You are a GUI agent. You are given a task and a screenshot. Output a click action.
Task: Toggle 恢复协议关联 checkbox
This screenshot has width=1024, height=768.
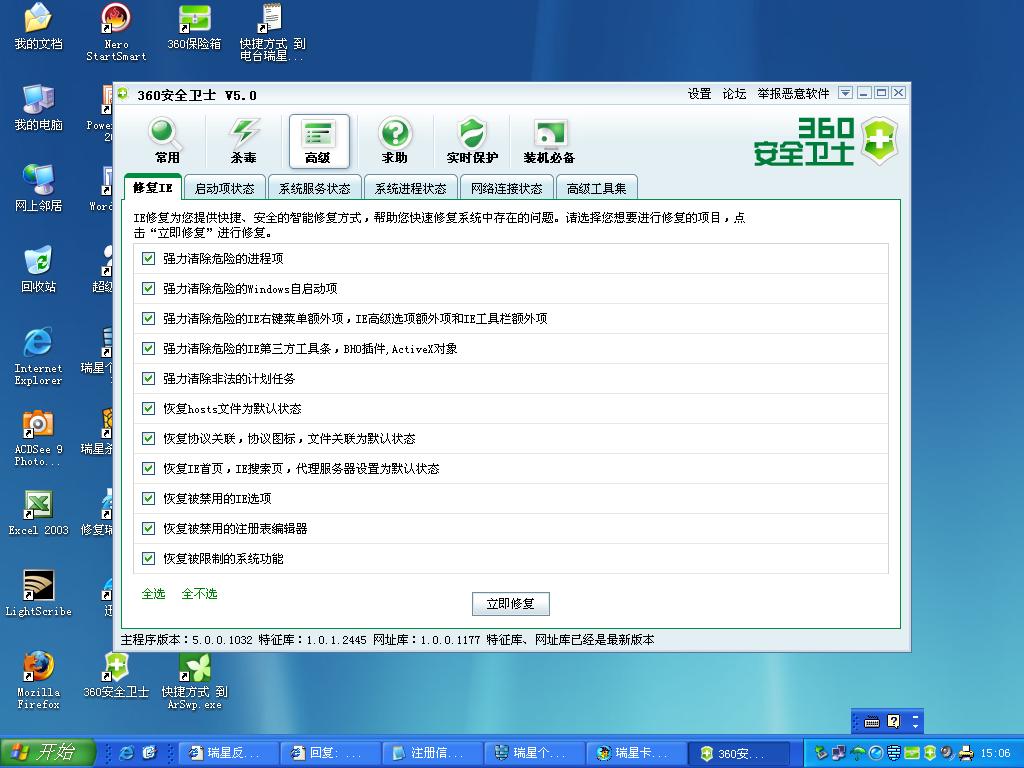(148, 439)
